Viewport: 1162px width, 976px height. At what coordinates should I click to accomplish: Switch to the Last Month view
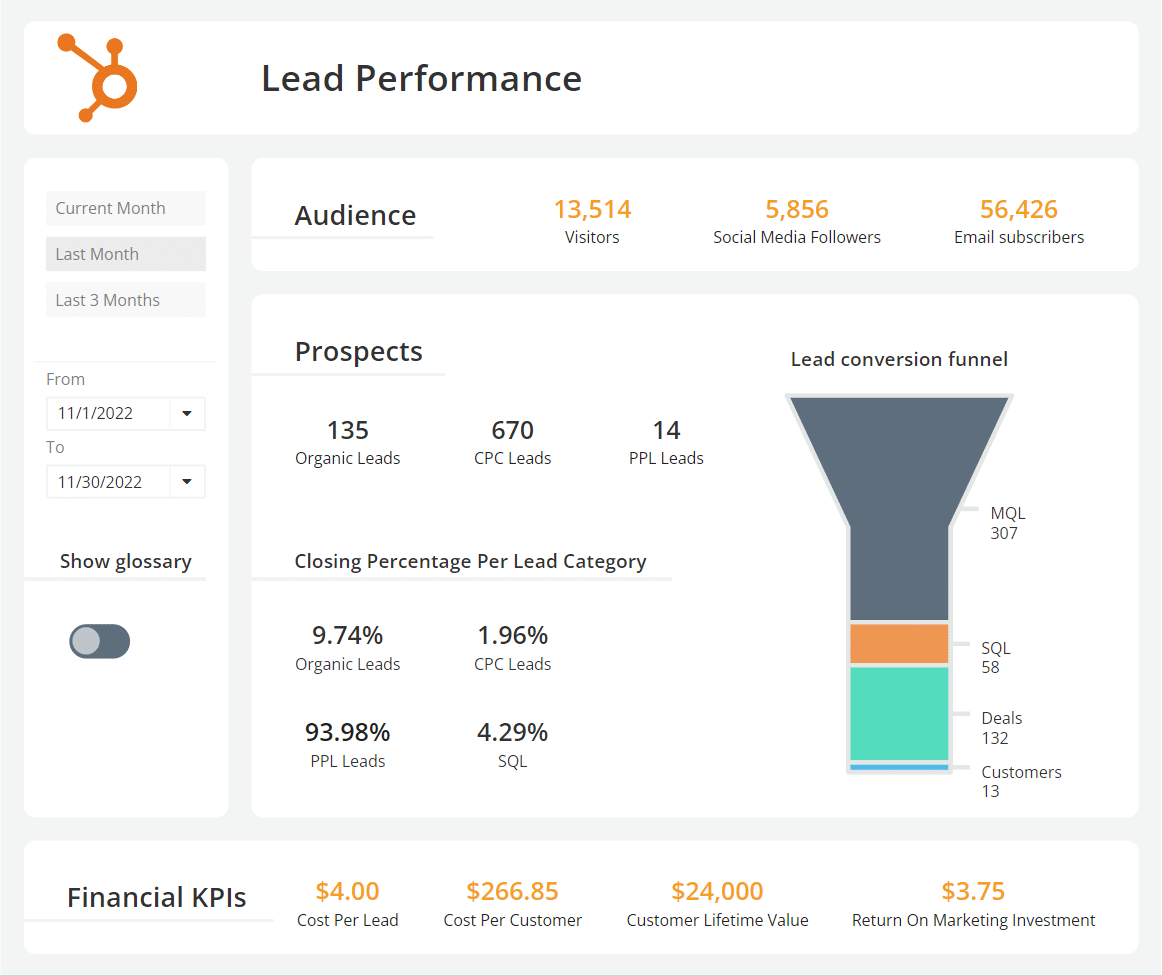tap(125, 254)
